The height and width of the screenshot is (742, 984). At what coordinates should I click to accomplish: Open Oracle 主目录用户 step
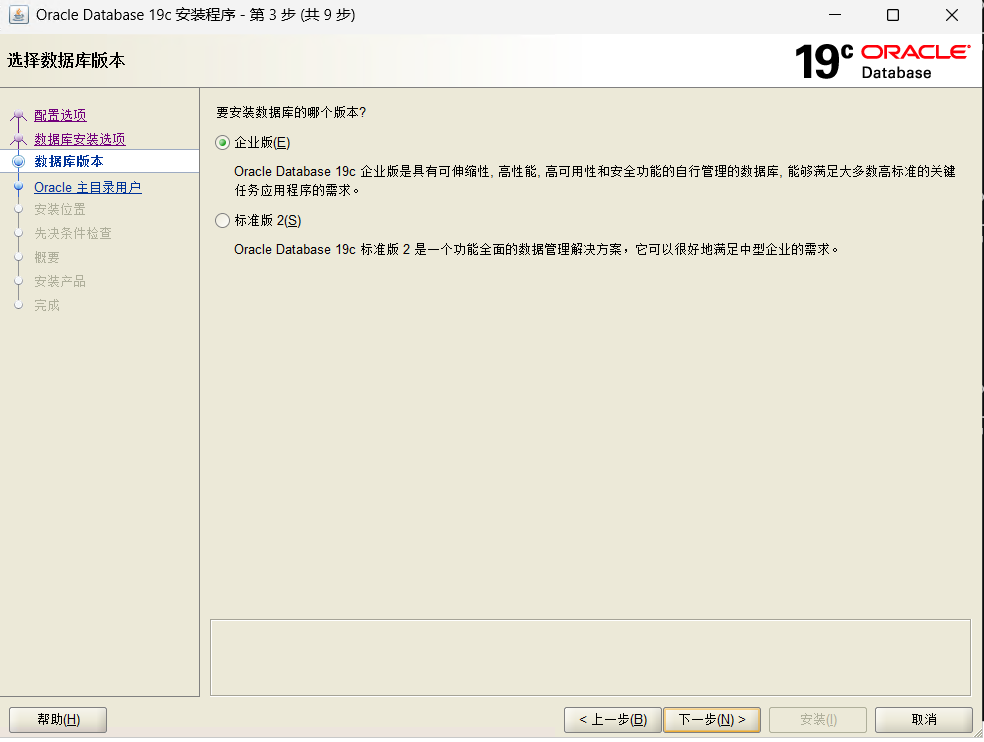pos(88,186)
